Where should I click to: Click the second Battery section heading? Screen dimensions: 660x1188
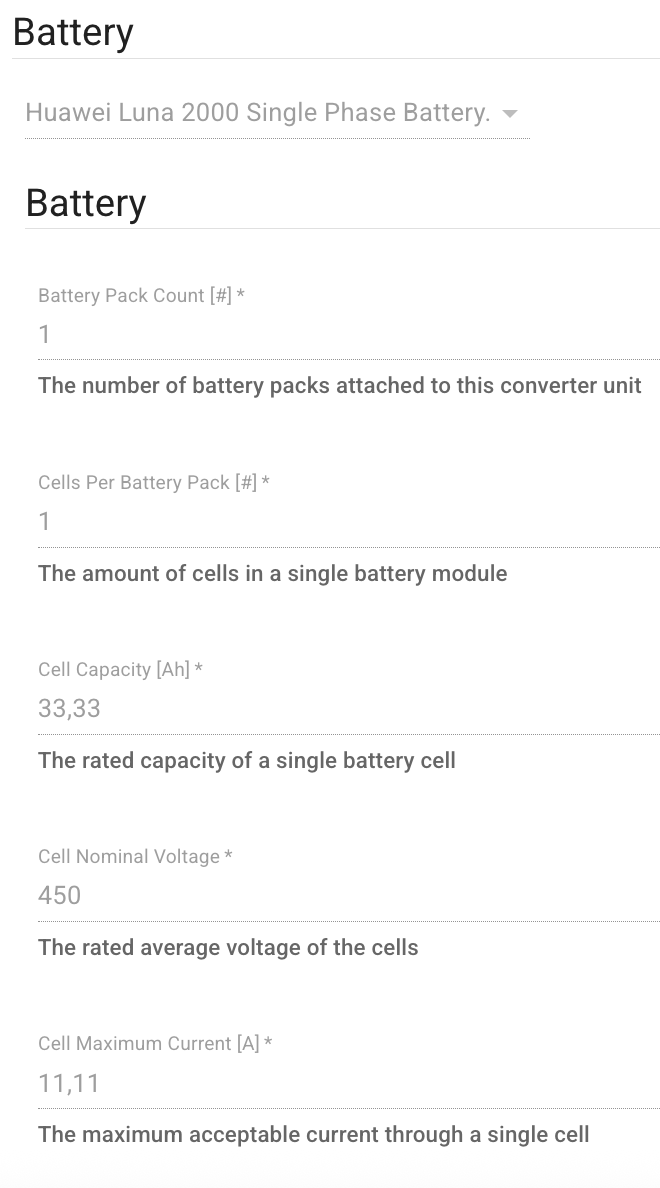(x=86, y=203)
